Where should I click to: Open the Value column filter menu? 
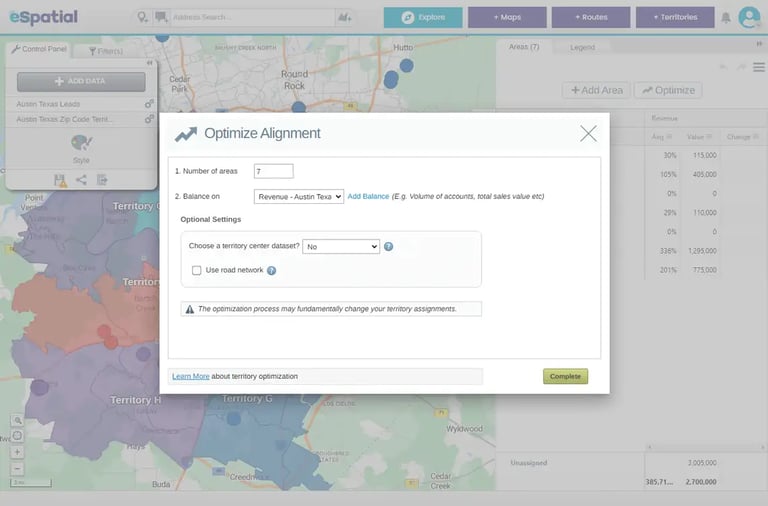point(709,137)
